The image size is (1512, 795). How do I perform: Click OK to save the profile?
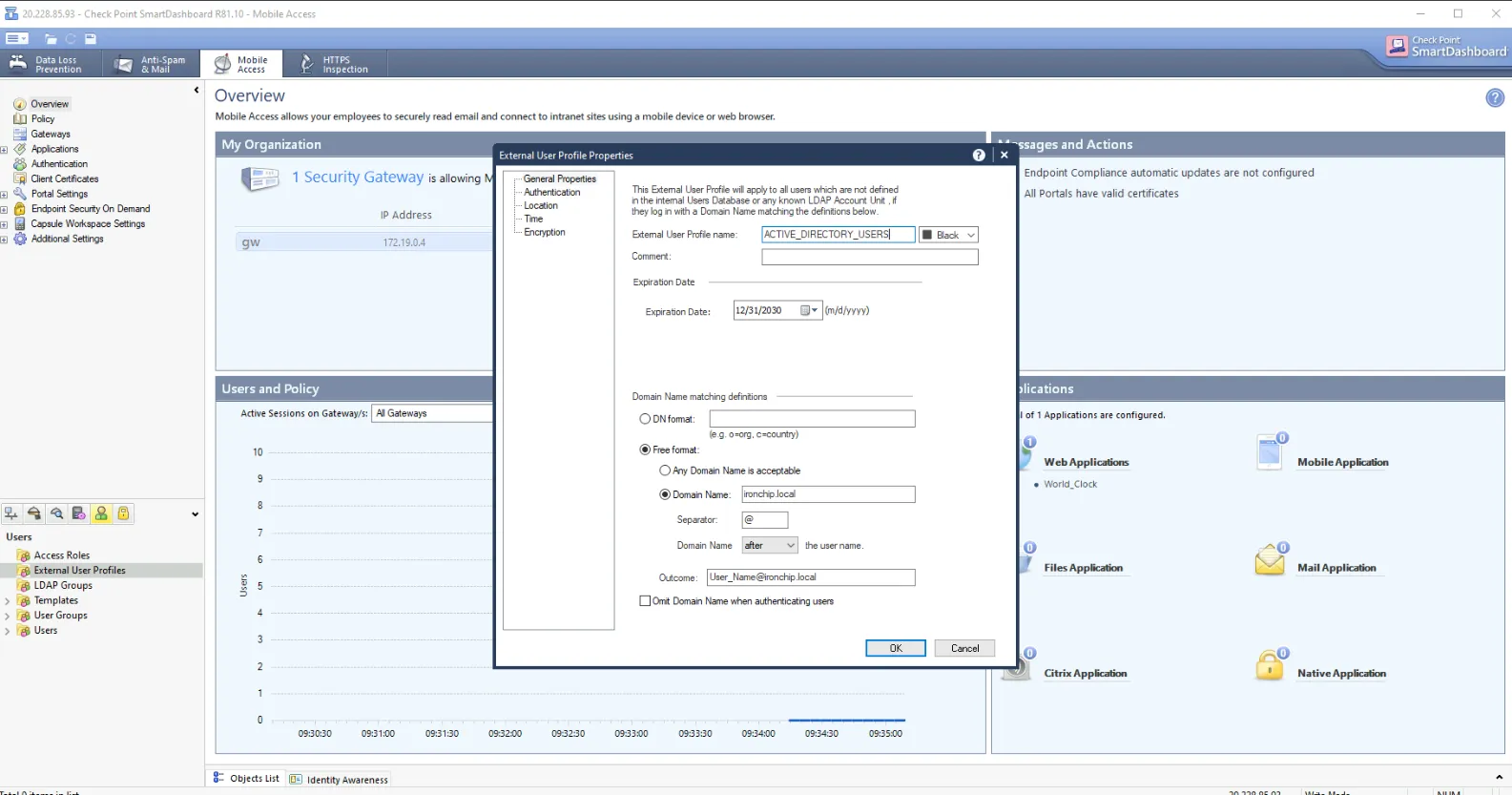(x=896, y=648)
